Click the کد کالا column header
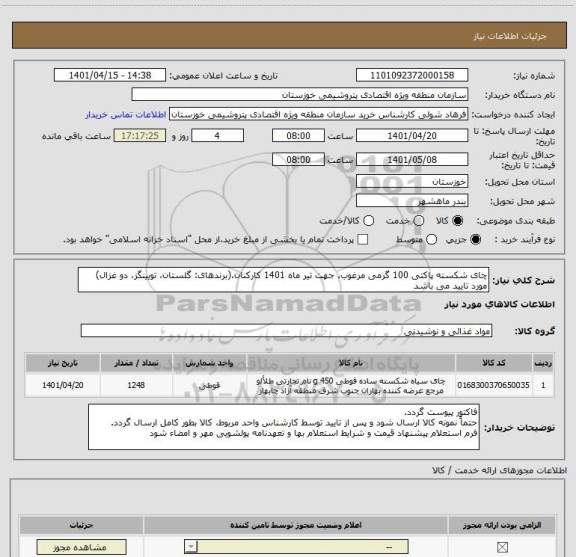 pos(493,363)
